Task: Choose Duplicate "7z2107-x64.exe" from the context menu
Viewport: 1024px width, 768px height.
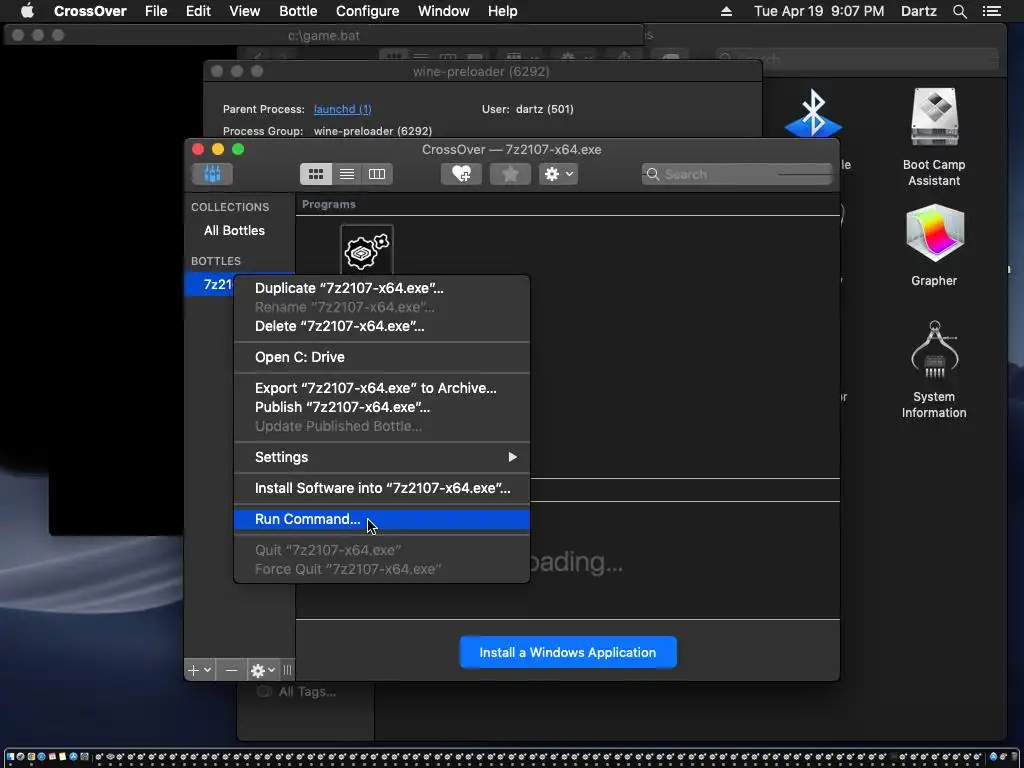Action: [x=381, y=288]
